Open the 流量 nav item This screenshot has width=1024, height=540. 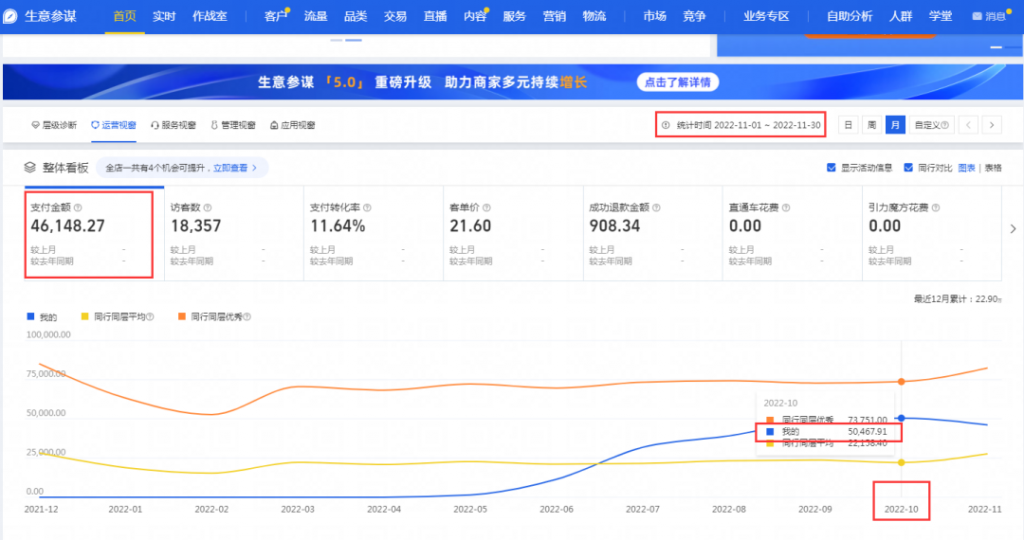pyautogui.click(x=315, y=16)
